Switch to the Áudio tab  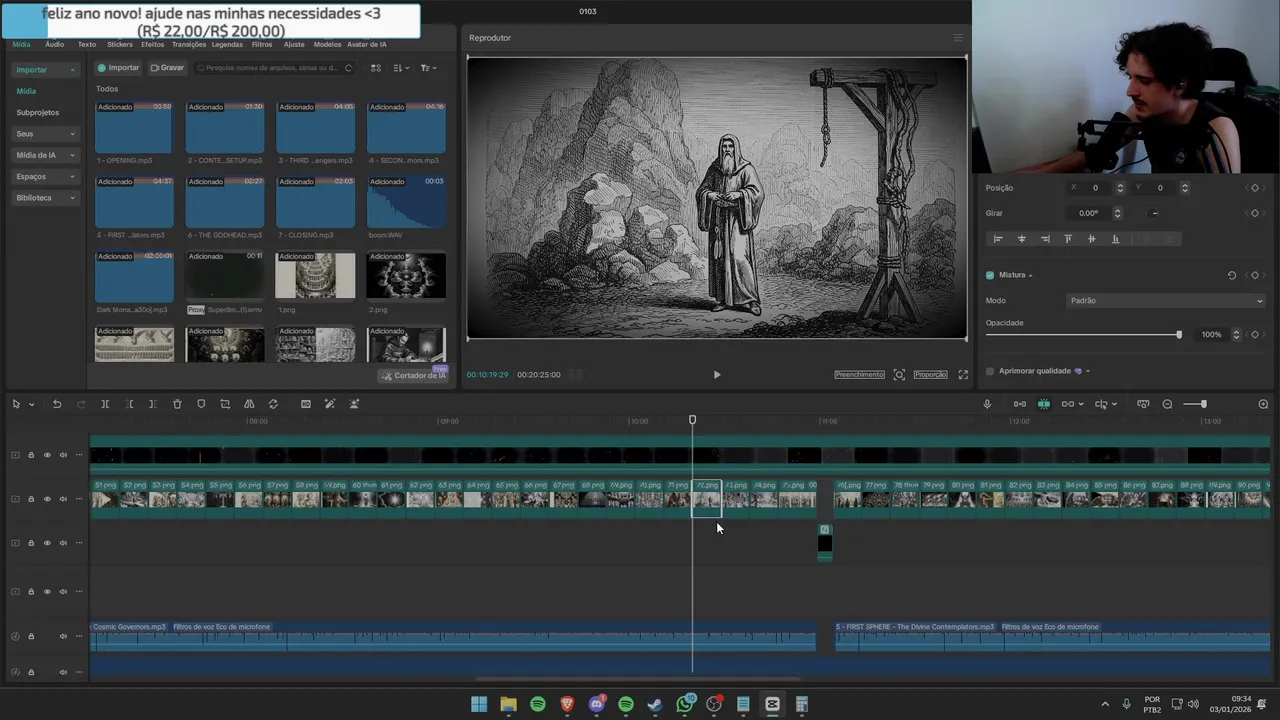(x=54, y=44)
